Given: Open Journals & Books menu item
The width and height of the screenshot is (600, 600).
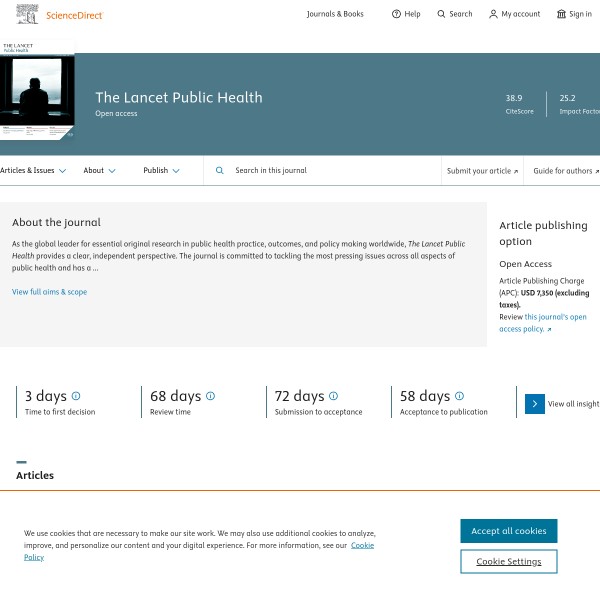Looking at the screenshot, I should click(335, 14).
